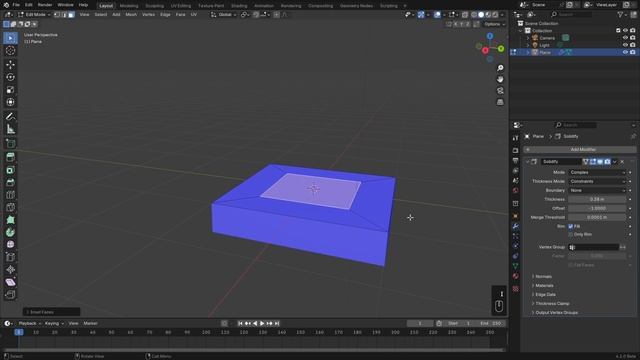Select the Extrude Region tool

[10, 157]
